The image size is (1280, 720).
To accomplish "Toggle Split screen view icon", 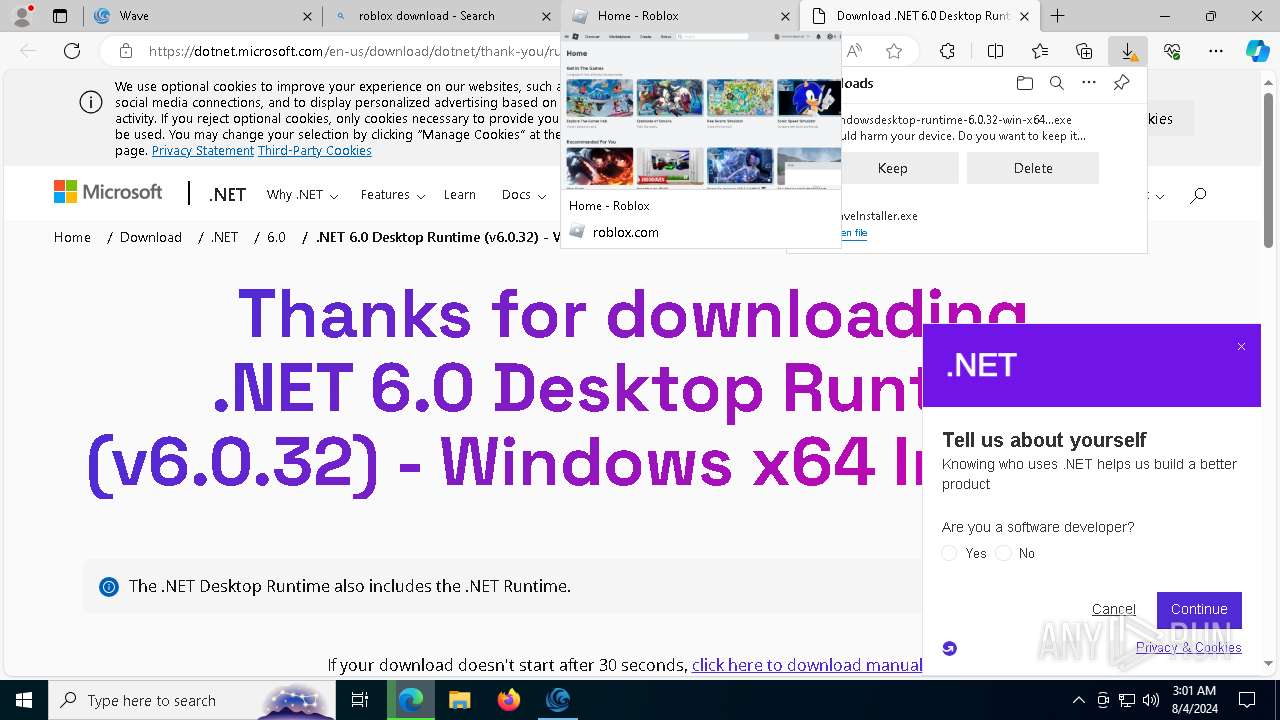I will (995, 51).
